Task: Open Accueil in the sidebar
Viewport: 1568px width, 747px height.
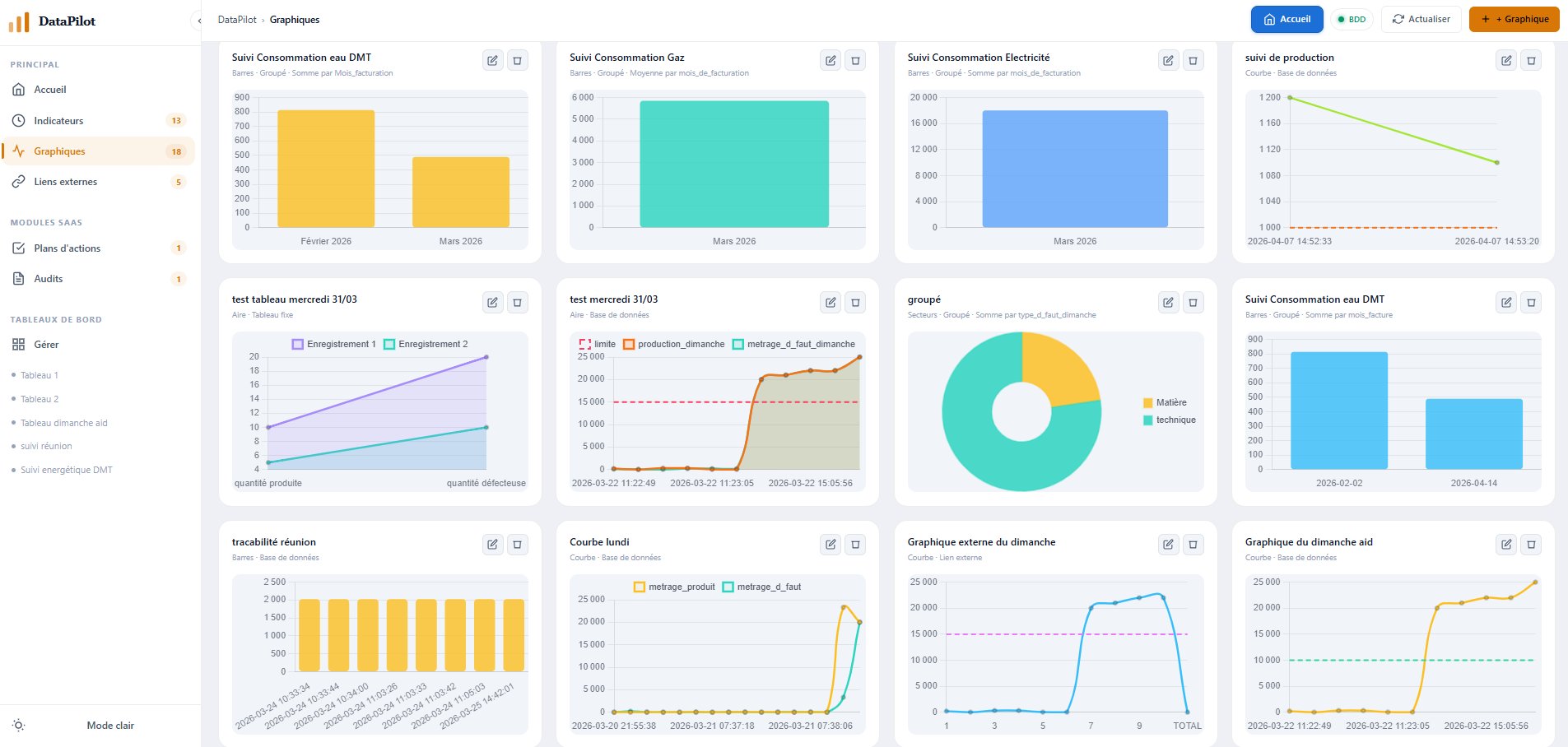Action: click(x=99, y=90)
